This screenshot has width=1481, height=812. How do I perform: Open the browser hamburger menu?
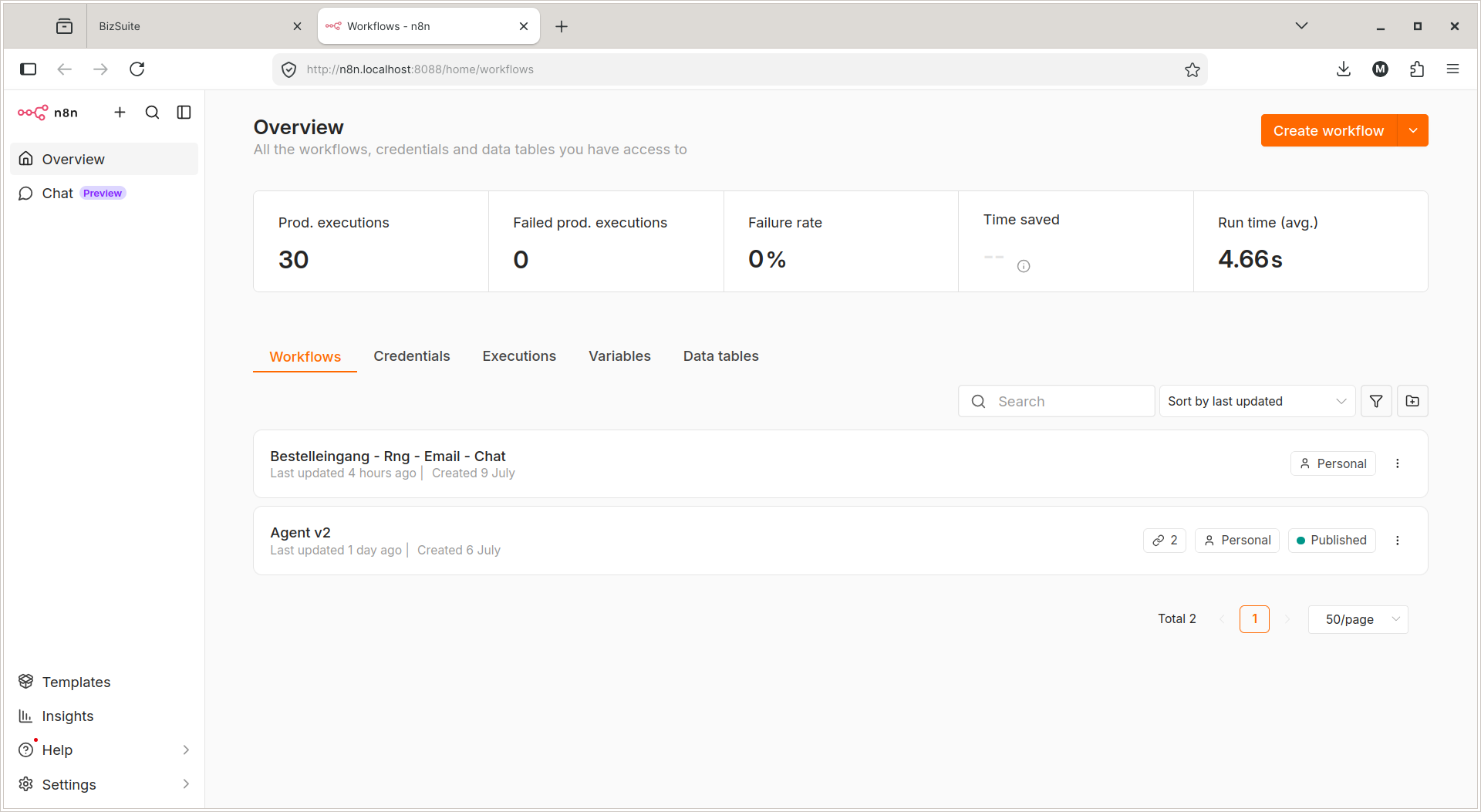pos(1452,69)
